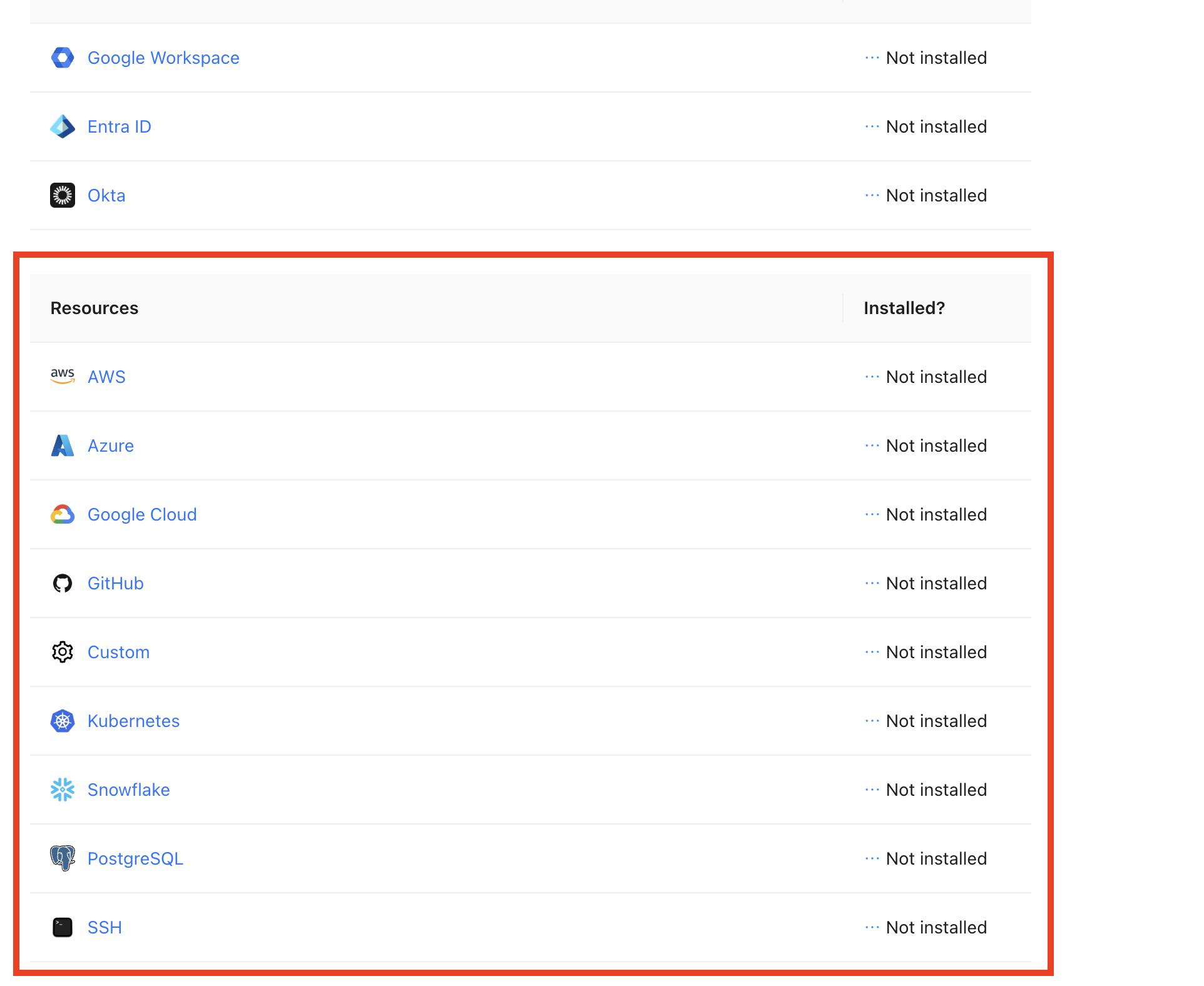Screen dimensions: 1204x986
Task: Open the Azure resource link
Action: pyautogui.click(x=111, y=445)
